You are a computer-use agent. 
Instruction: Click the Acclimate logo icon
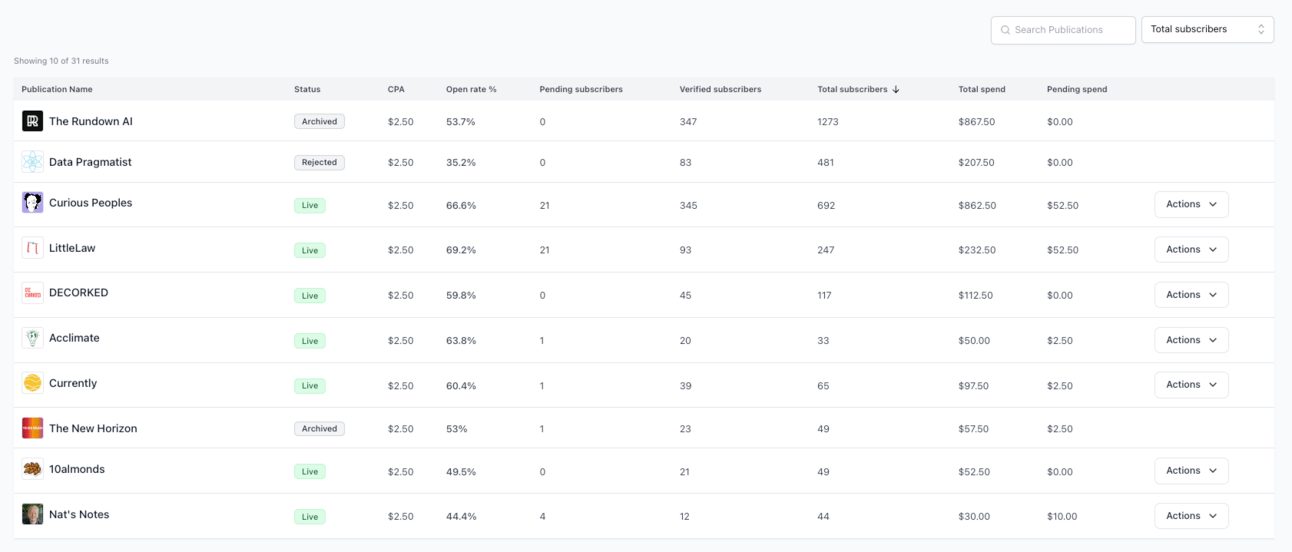[x=33, y=338]
